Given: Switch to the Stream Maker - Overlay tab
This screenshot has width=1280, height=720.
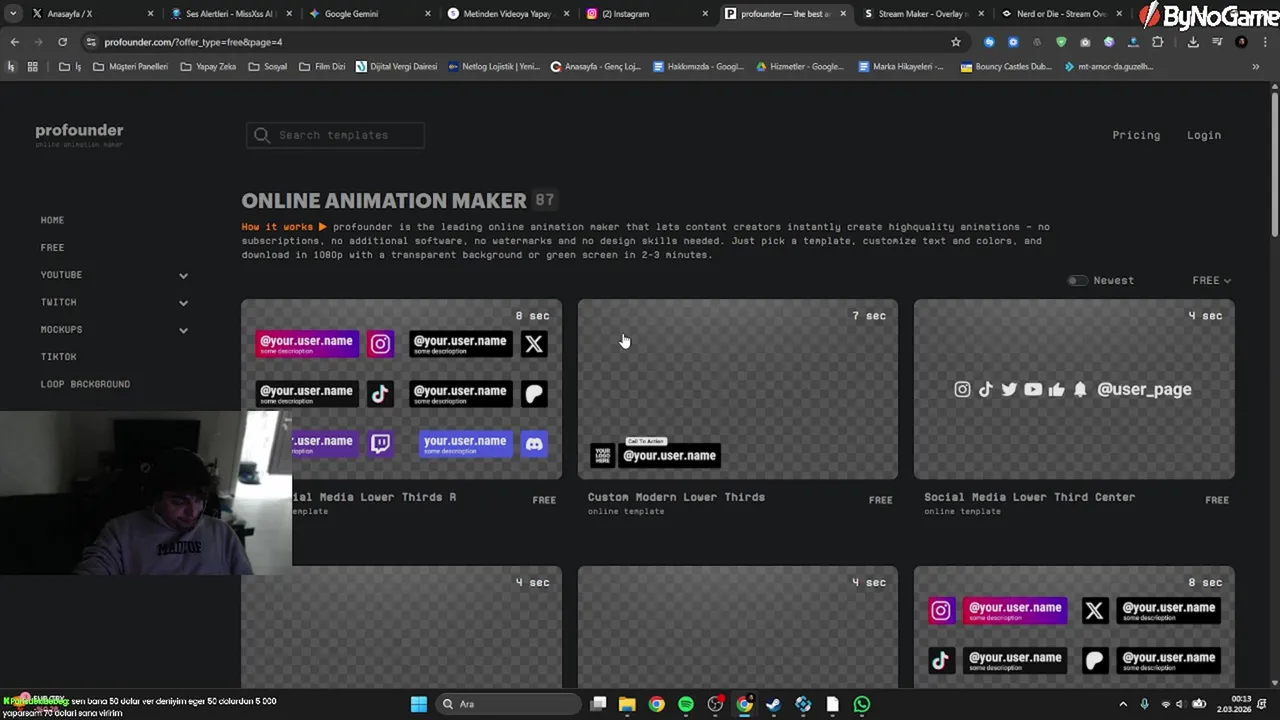Looking at the screenshot, I should pos(922,14).
